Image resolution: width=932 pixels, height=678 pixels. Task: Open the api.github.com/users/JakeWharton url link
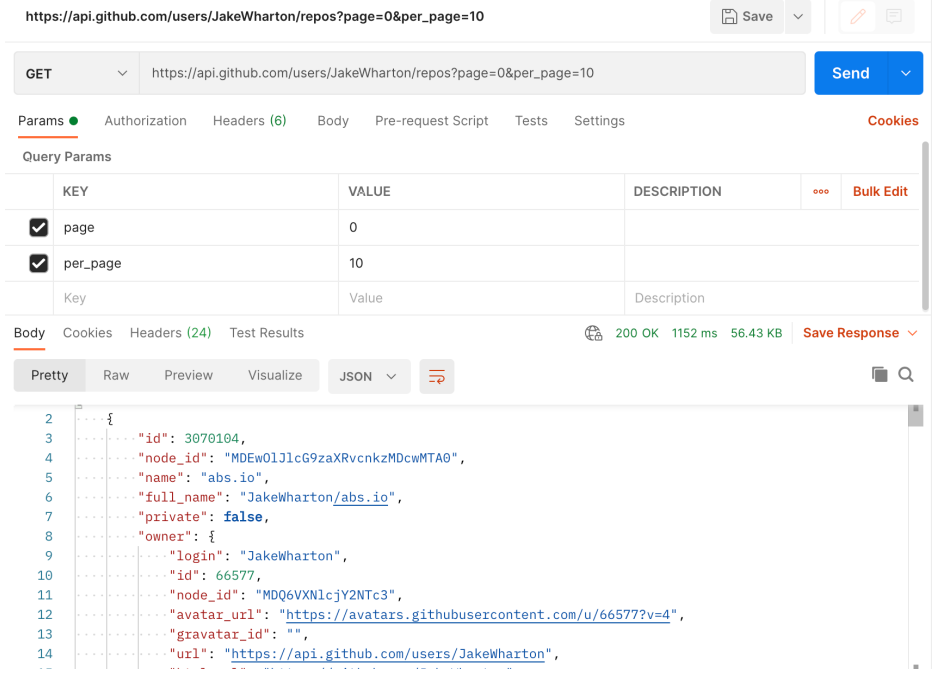pyautogui.click(x=388, y=654)
